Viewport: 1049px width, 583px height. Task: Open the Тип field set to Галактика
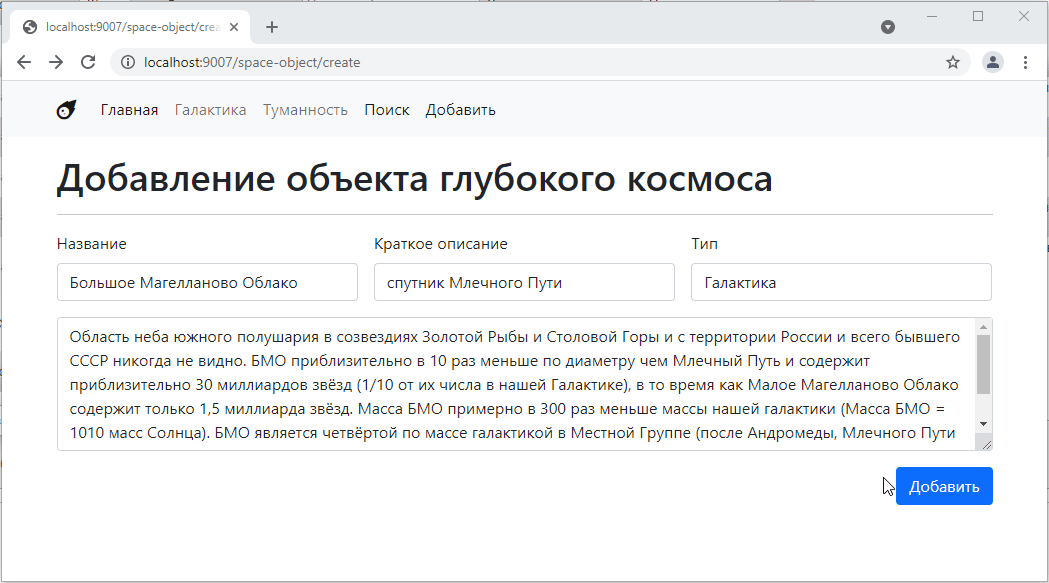click(x=840, y=282)
